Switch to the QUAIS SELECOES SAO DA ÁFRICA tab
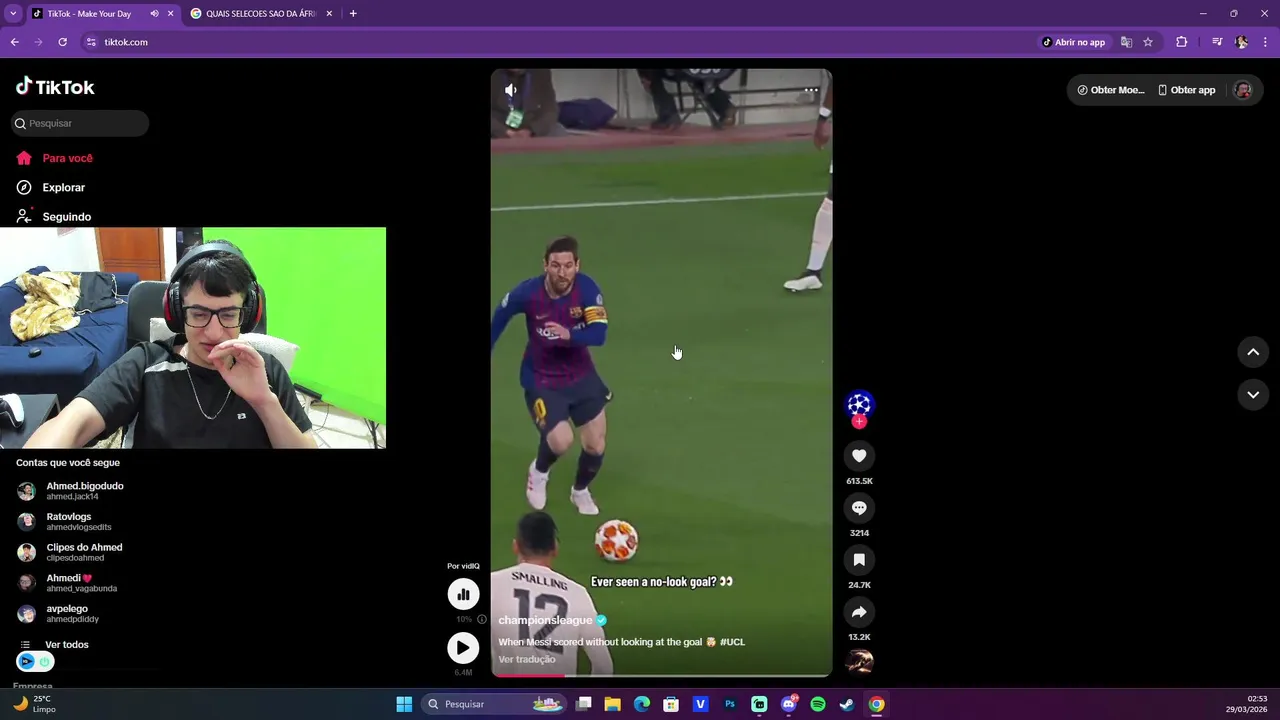 (261, 14)
